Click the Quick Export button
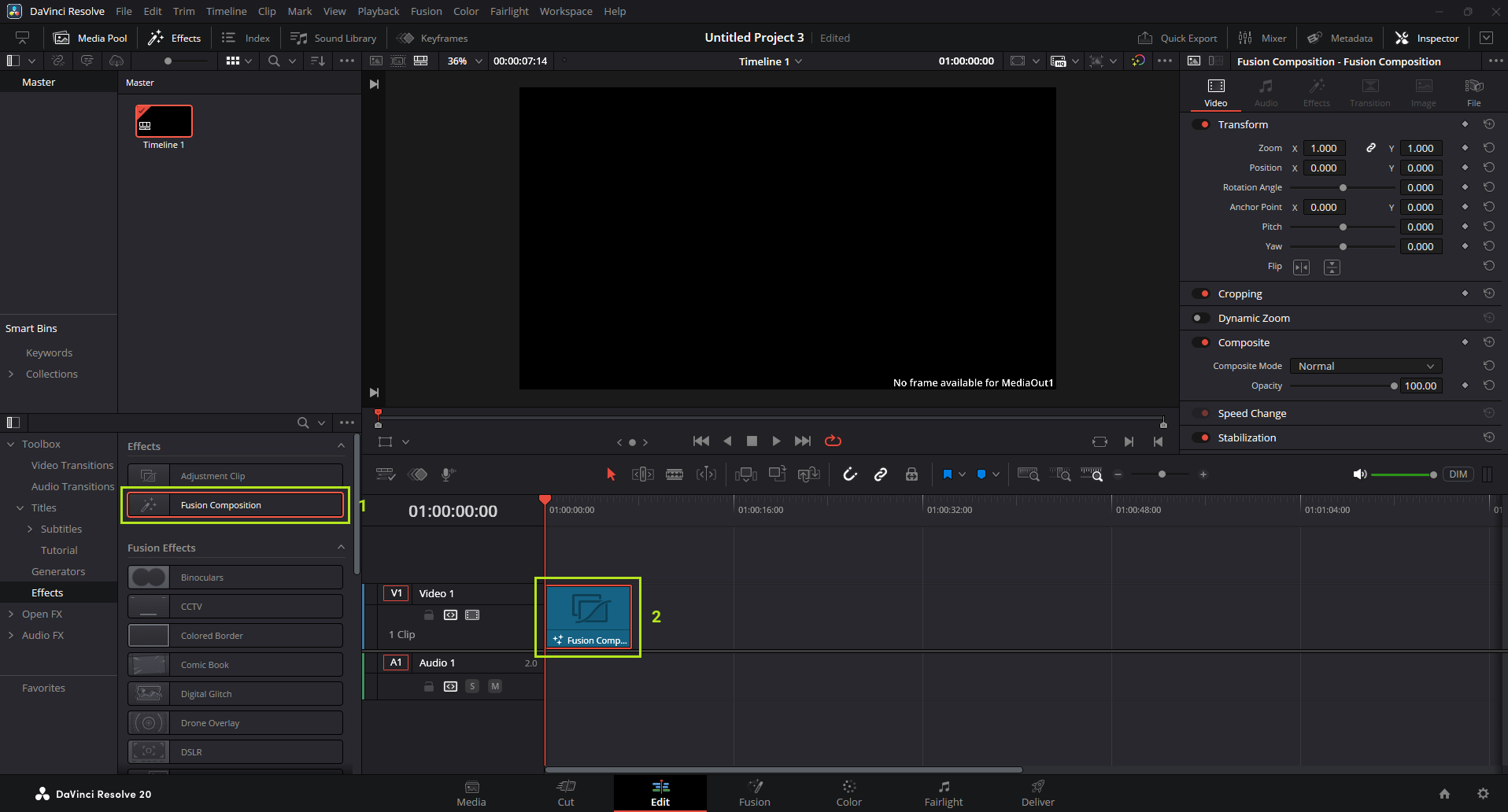The image size is (1508, 812). click(1177, 39)
